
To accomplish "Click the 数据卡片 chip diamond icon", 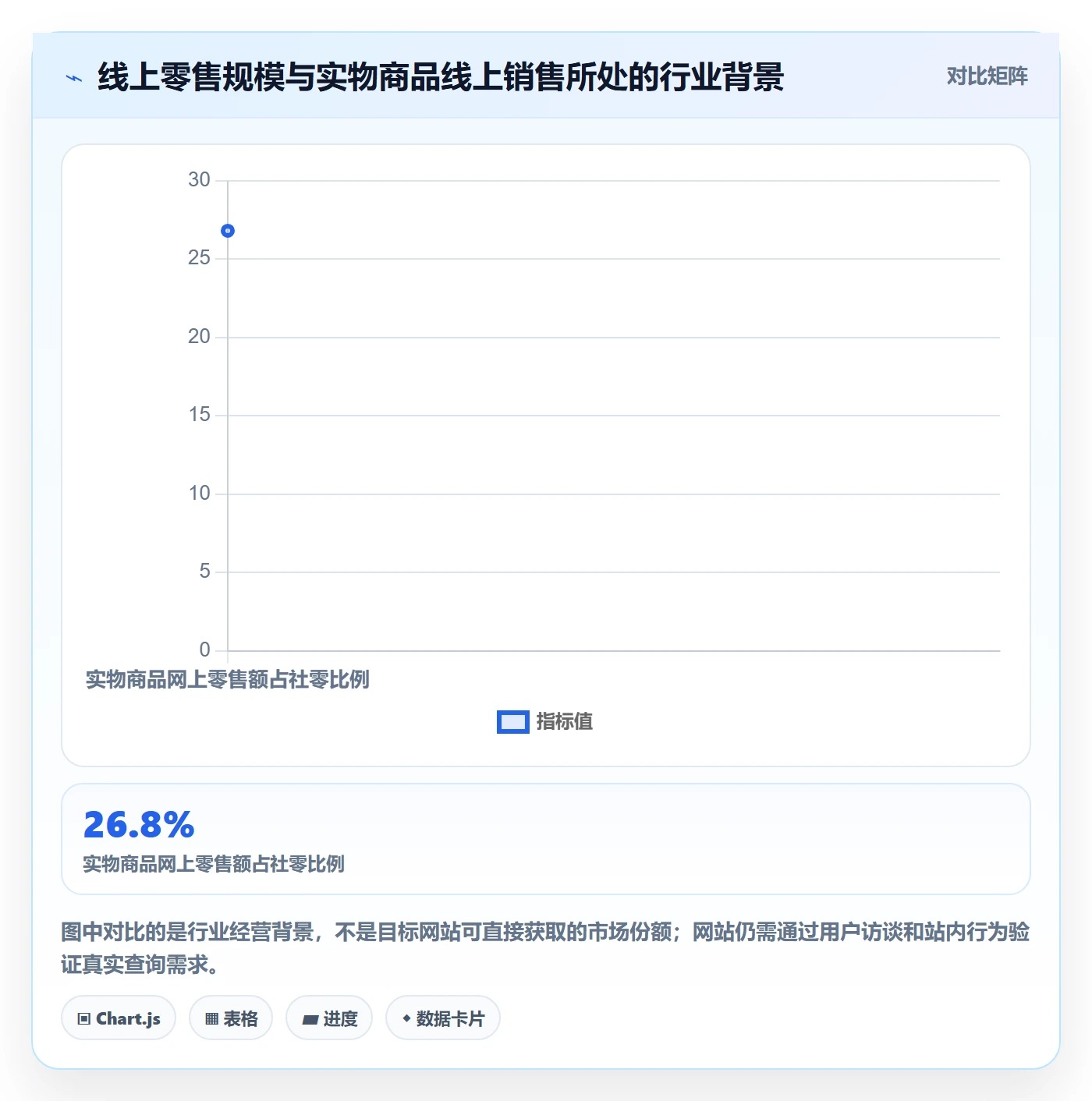I will point(406,1018).
